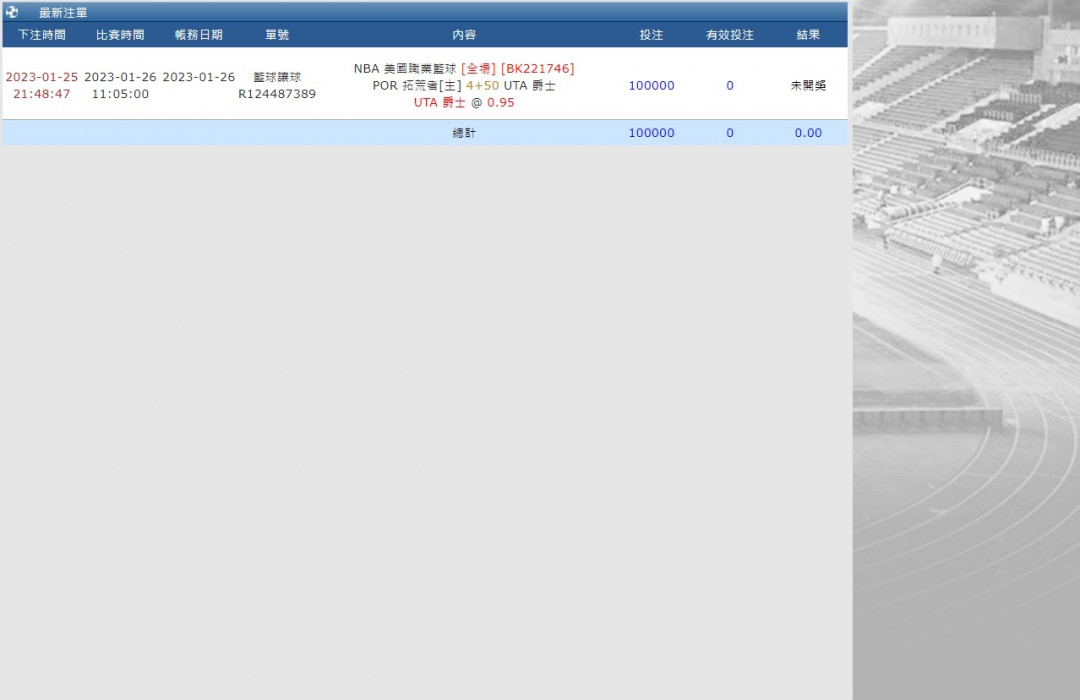This screenshot has height=700, width=1080.
Task: Click valid bet 0 in bet row
Action: tap(730, 85)
